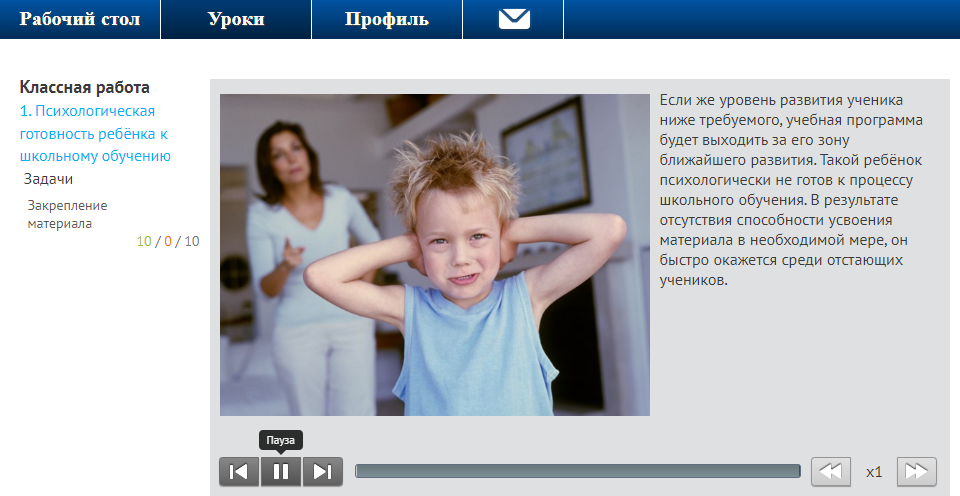Click the slide photo of boy
The height and width of the screenshot is (496, 960).
(x=434, y=255)
